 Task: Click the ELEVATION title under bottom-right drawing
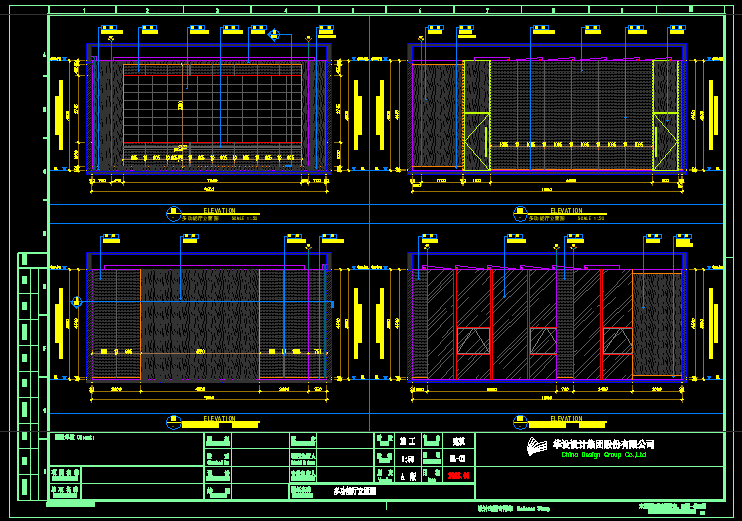point(566,418)
